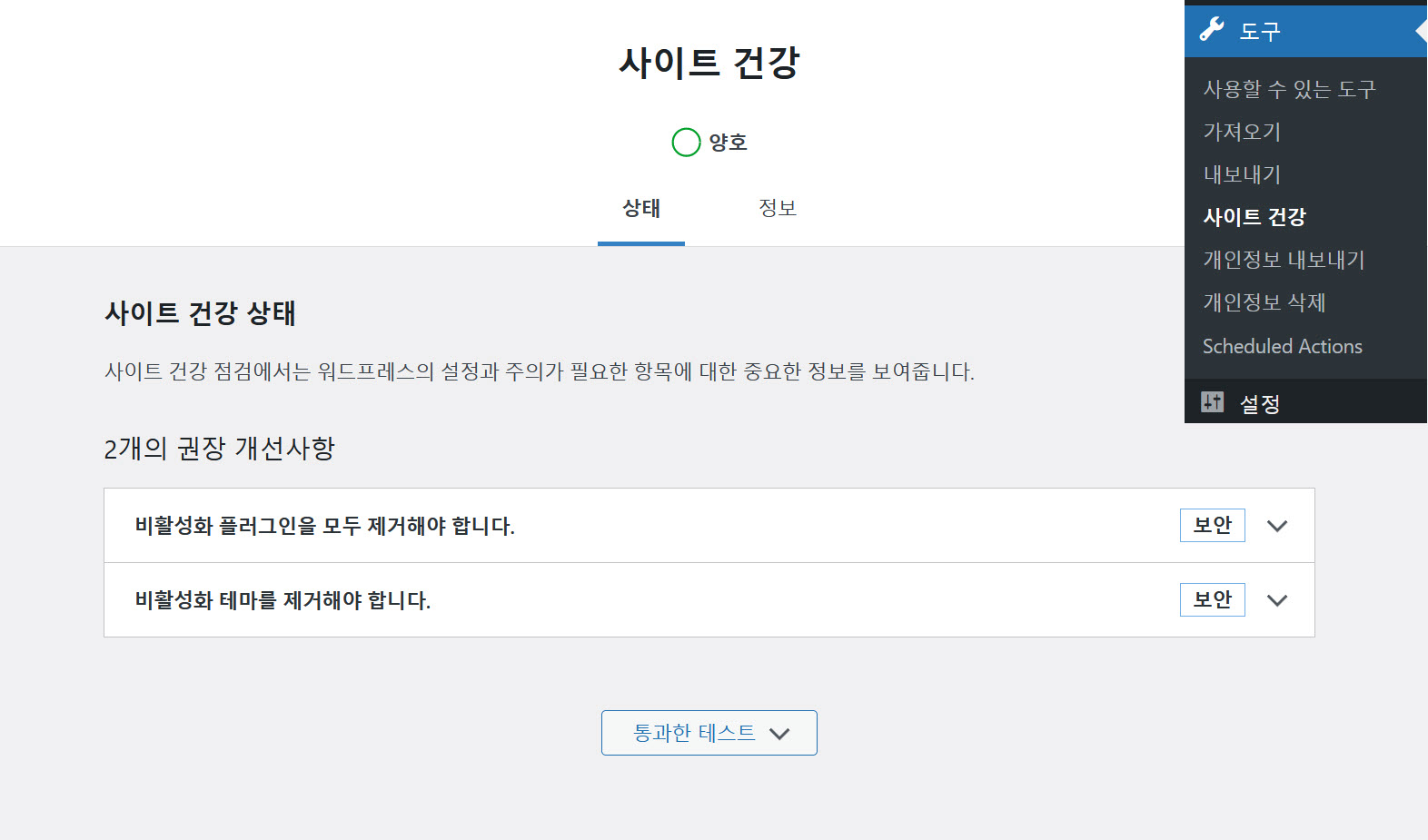The image size is (1428, 840).
Task: Click the 보안 badge on the plugin recommendation
Action: coord(1212,525)
